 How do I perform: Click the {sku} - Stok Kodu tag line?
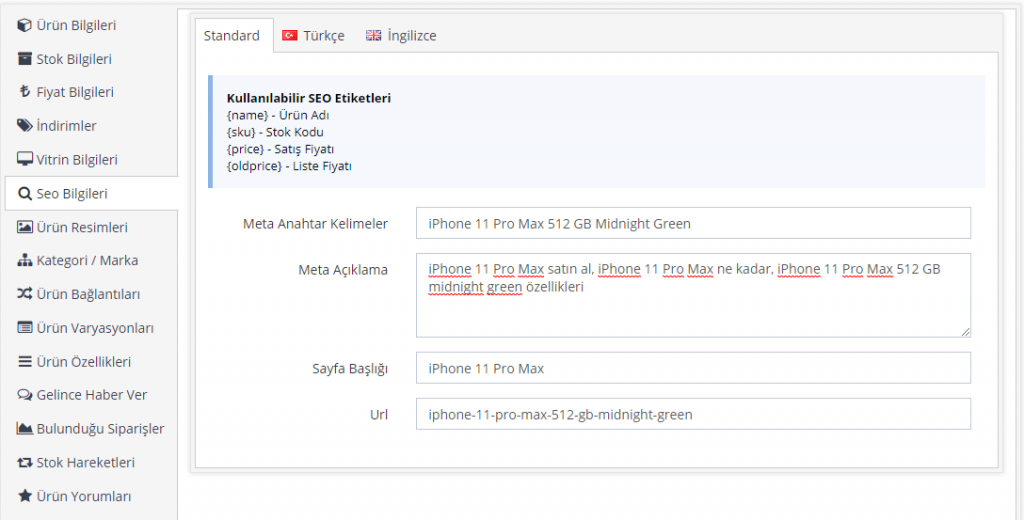(x=275, y=132)
